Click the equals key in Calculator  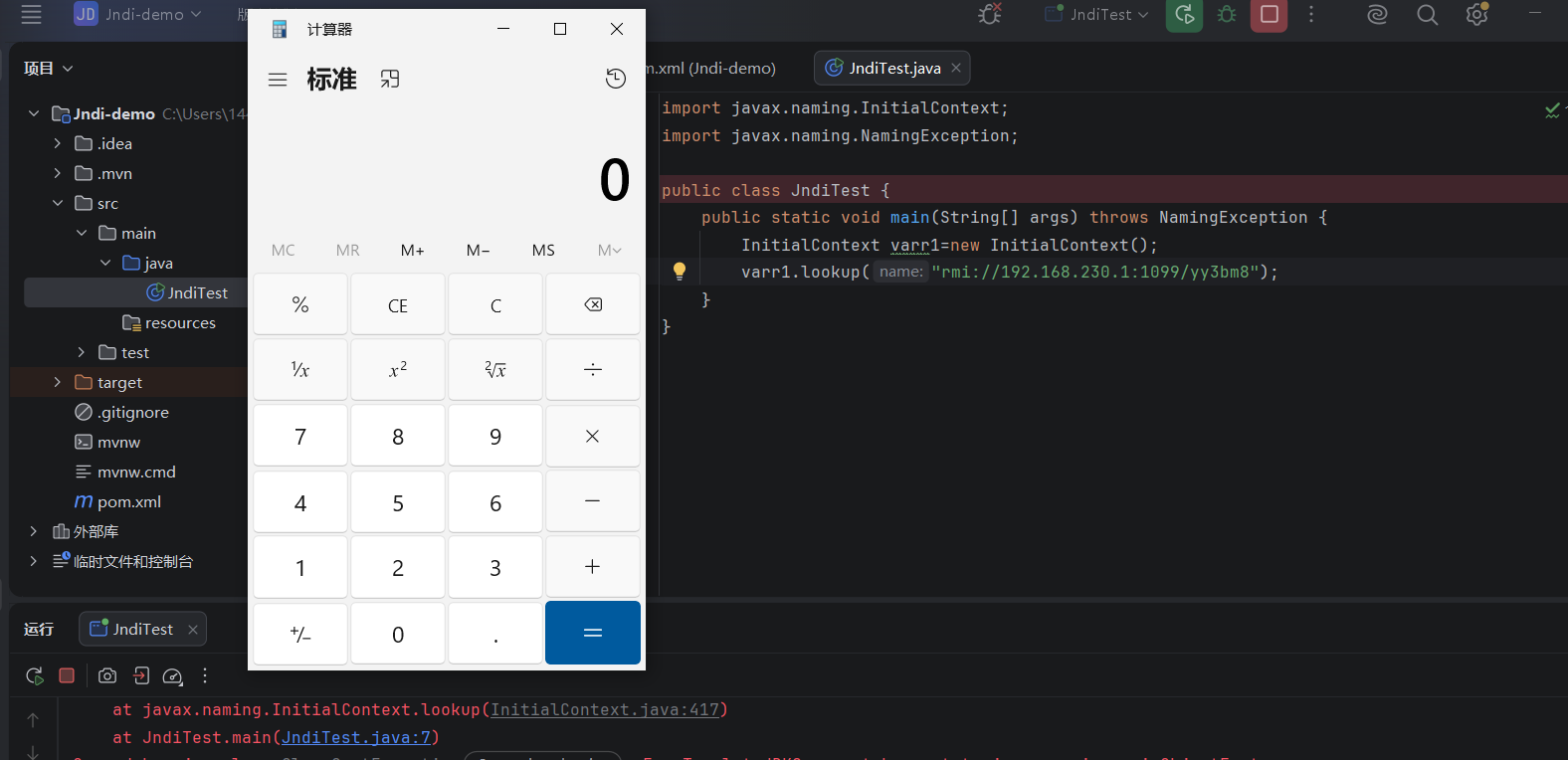(593, 633)
